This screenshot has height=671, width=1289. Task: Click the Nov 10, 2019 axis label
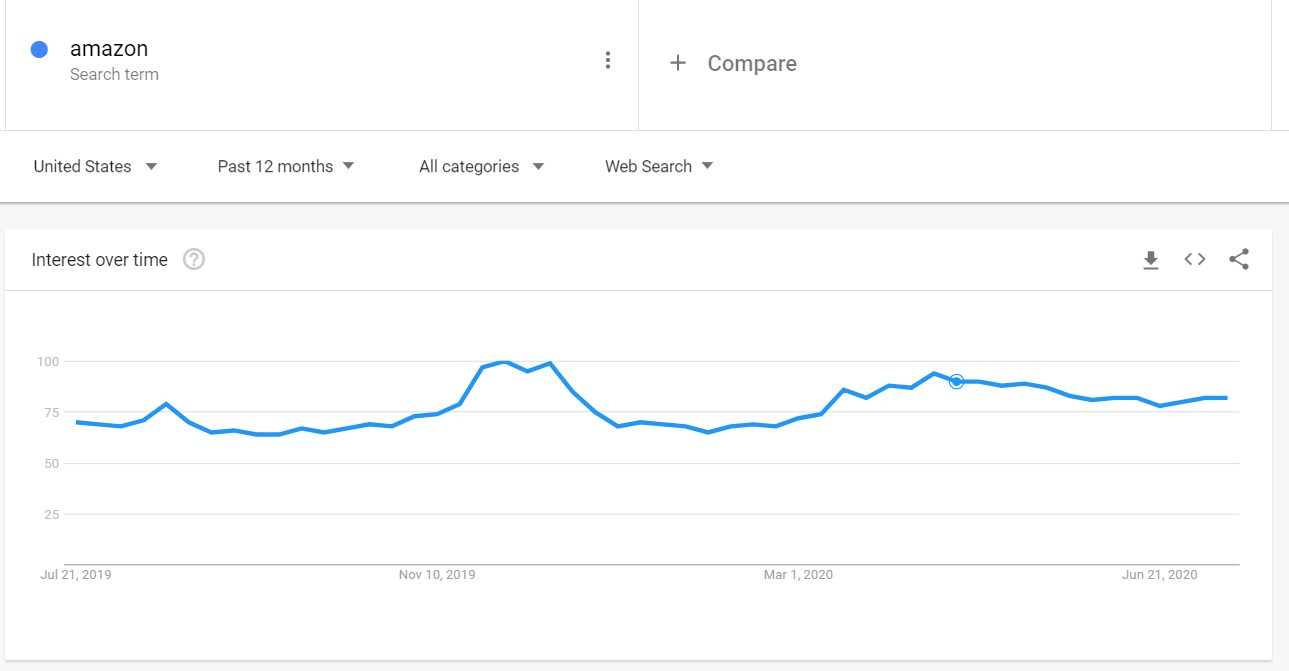click(437, 575)
